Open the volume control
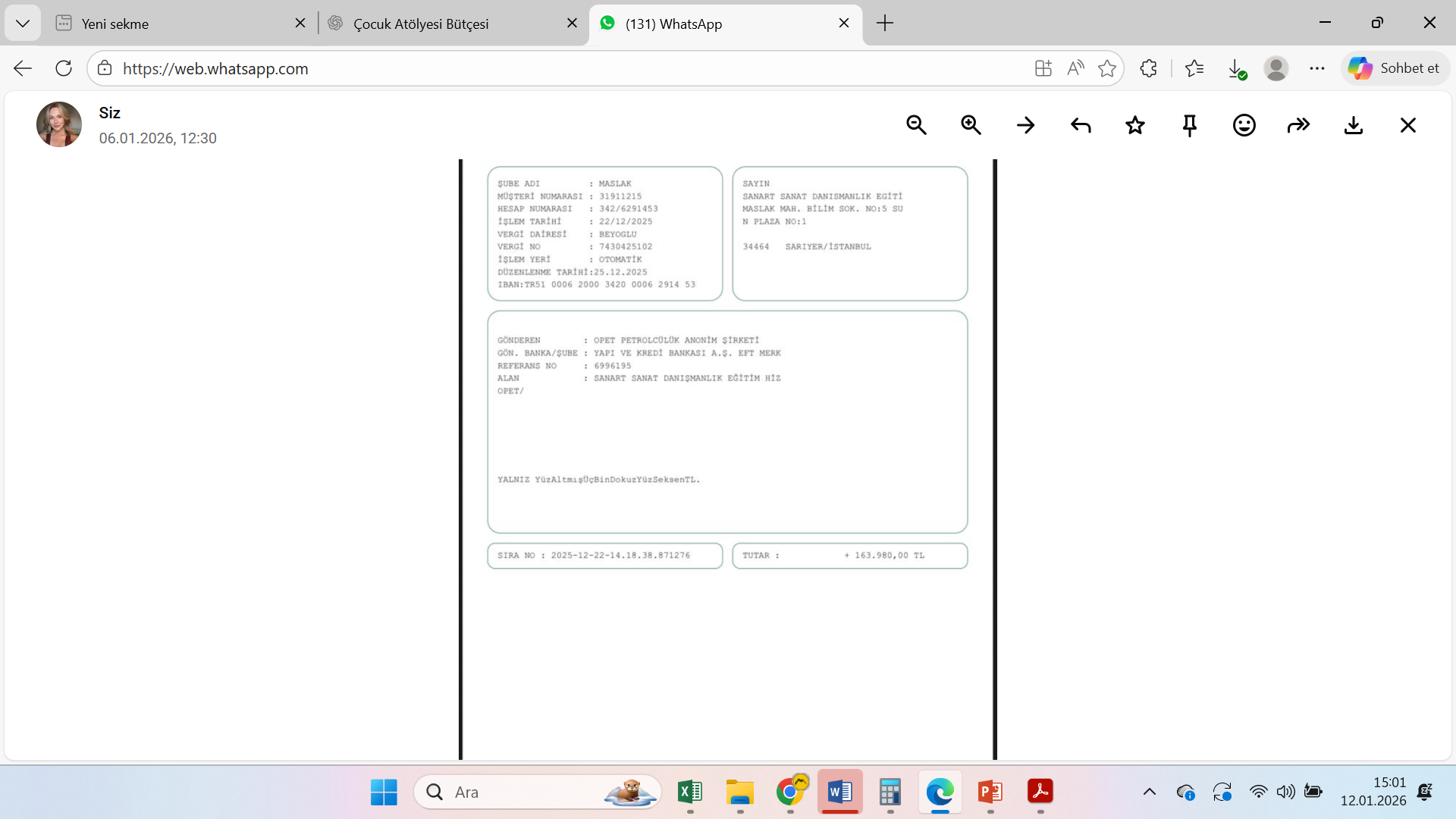The width and height of the screenshot is (1456, 819). point(1285,792)
